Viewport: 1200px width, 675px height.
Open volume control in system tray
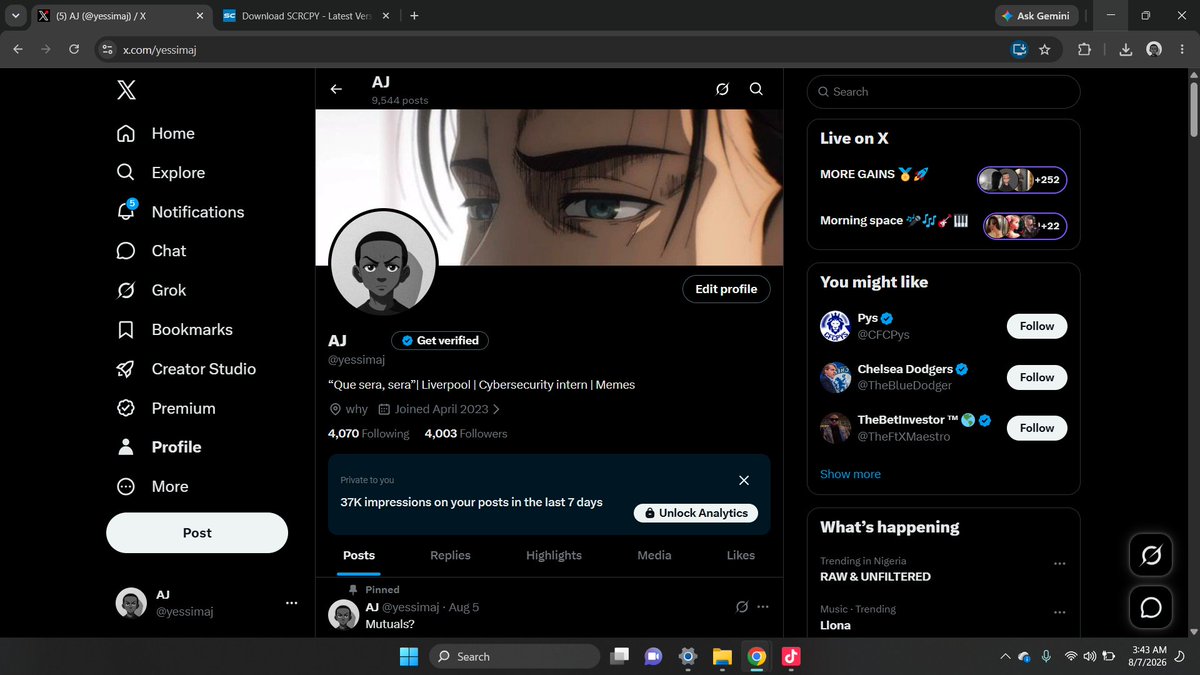click(x=1089, y=656)
